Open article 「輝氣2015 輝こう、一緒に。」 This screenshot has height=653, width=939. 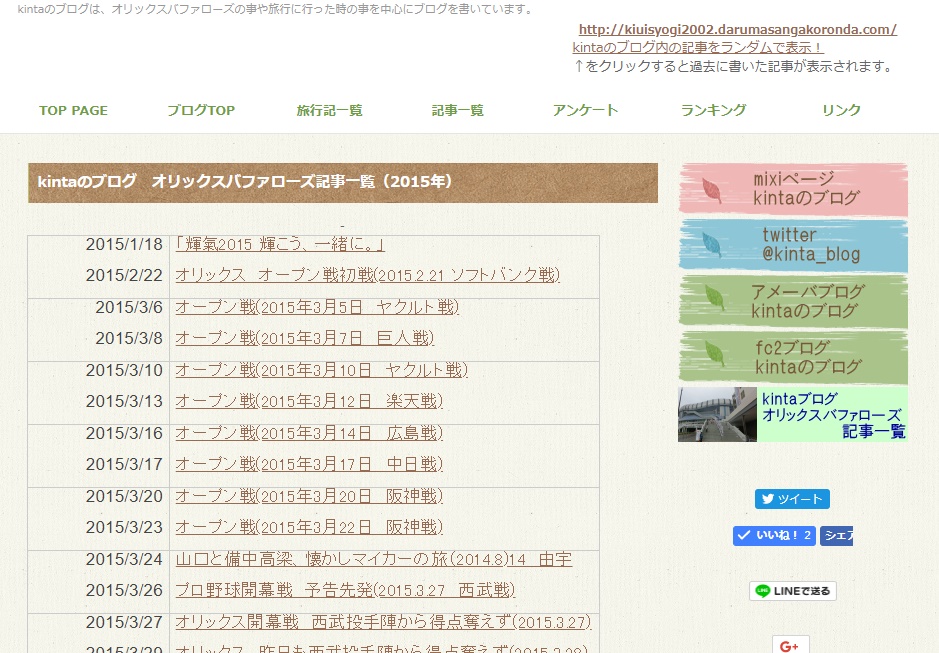[x=280, y=244]
